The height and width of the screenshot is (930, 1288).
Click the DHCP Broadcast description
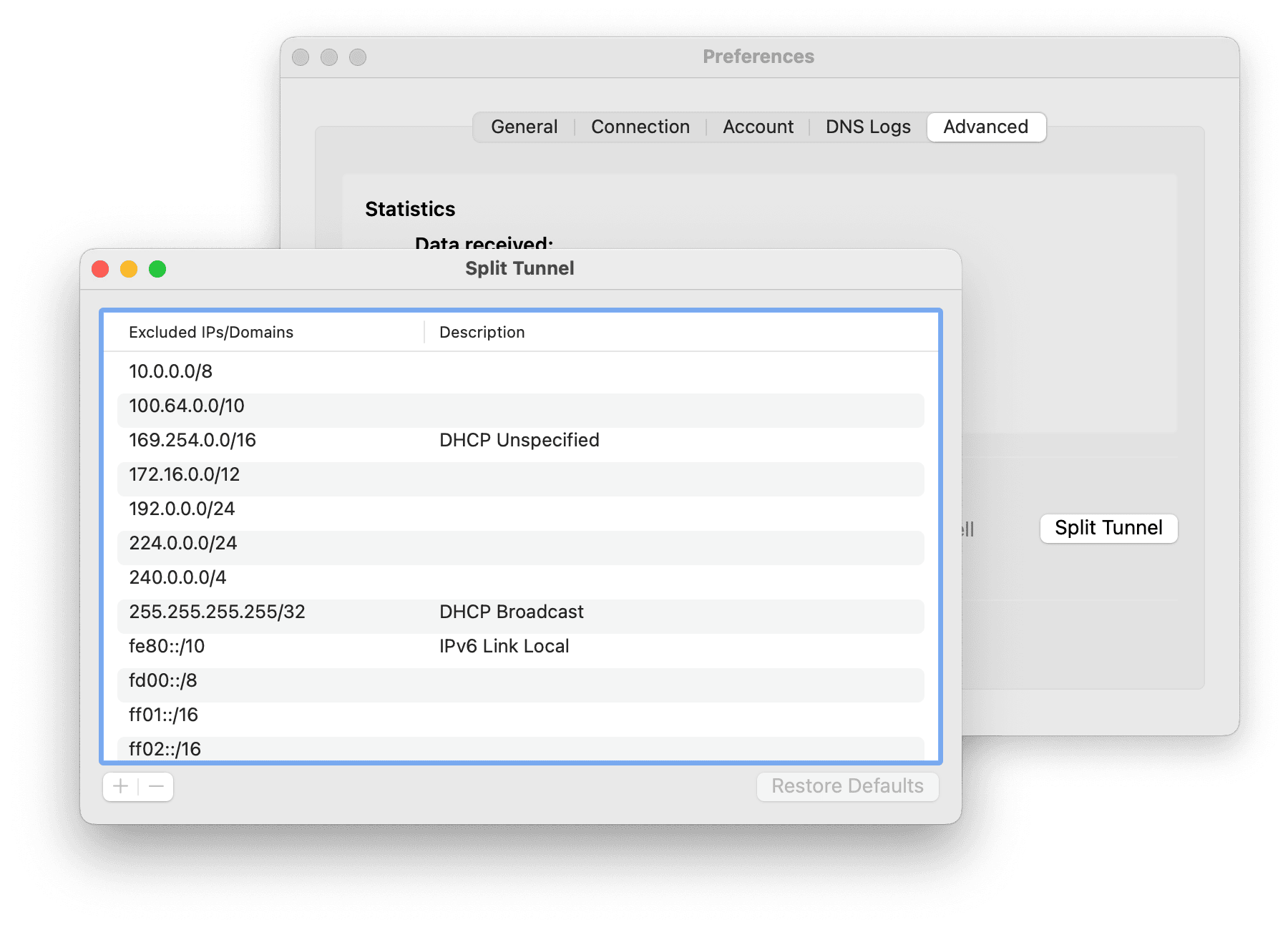click(x=512, y=612)
